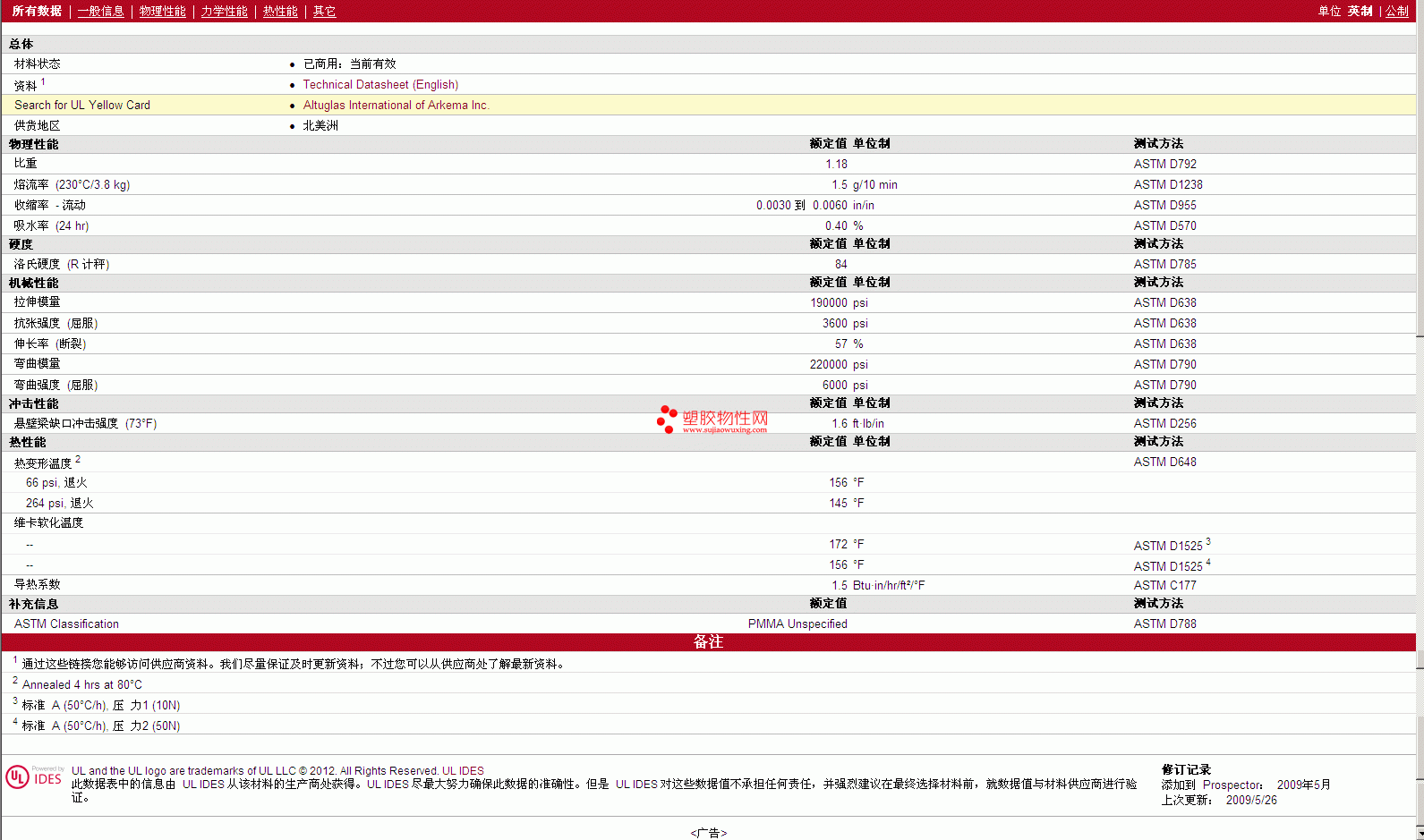Click footnote 1 next to 资料

point(43,81)
